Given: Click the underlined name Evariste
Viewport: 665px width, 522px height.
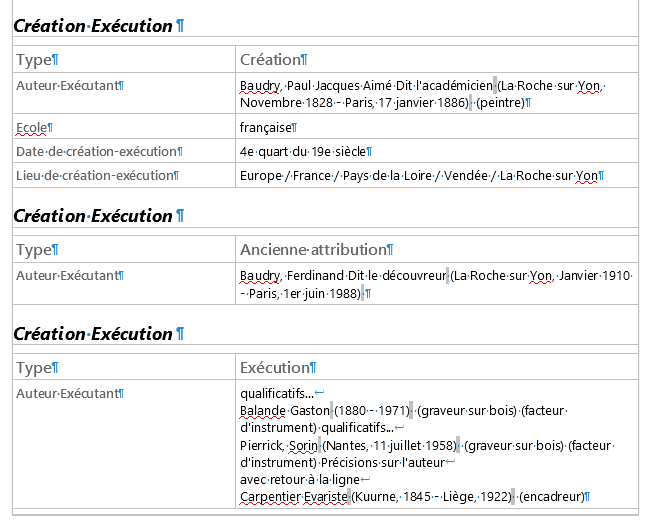Looking at the screenshot, I should pos(325,497).
